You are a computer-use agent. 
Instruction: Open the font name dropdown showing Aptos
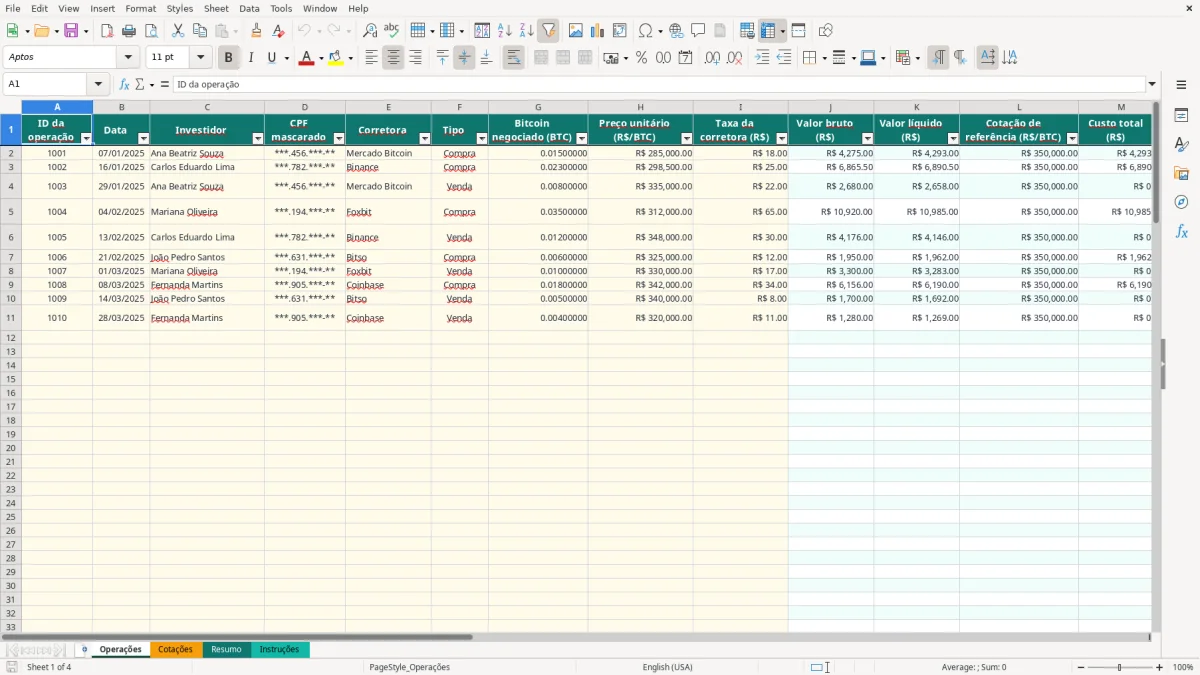pyautogui.click(x=128, y=58)
